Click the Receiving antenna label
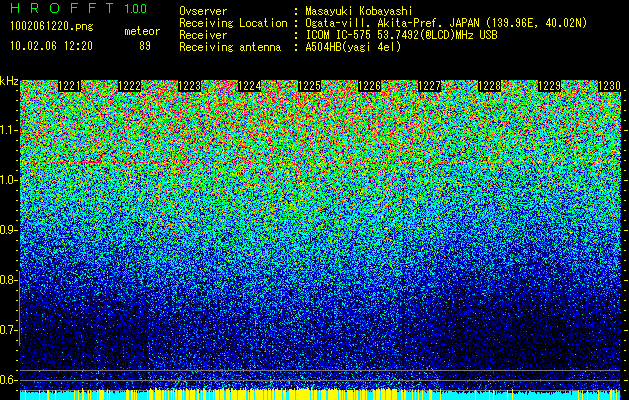The image size is (629, 400). tap(230, 47)
